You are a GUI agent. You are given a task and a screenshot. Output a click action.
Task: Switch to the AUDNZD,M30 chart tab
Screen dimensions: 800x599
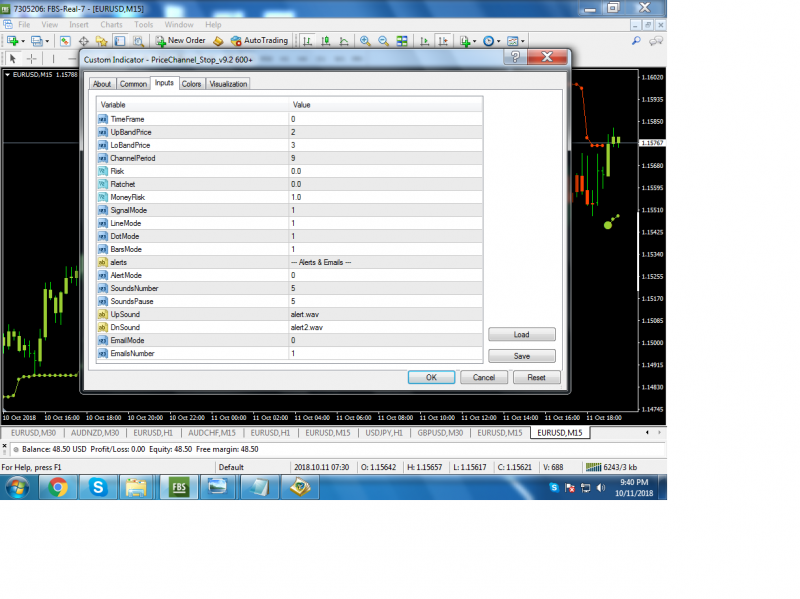95,433
